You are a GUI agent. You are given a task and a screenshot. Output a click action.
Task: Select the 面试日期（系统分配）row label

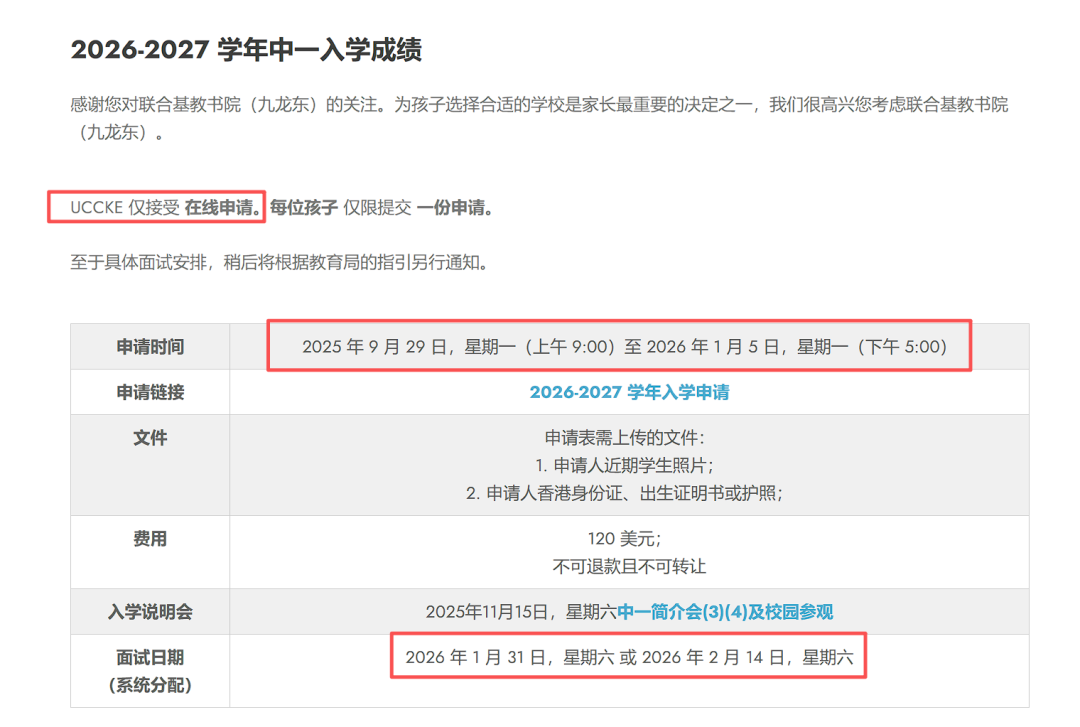tap(150, 670)
